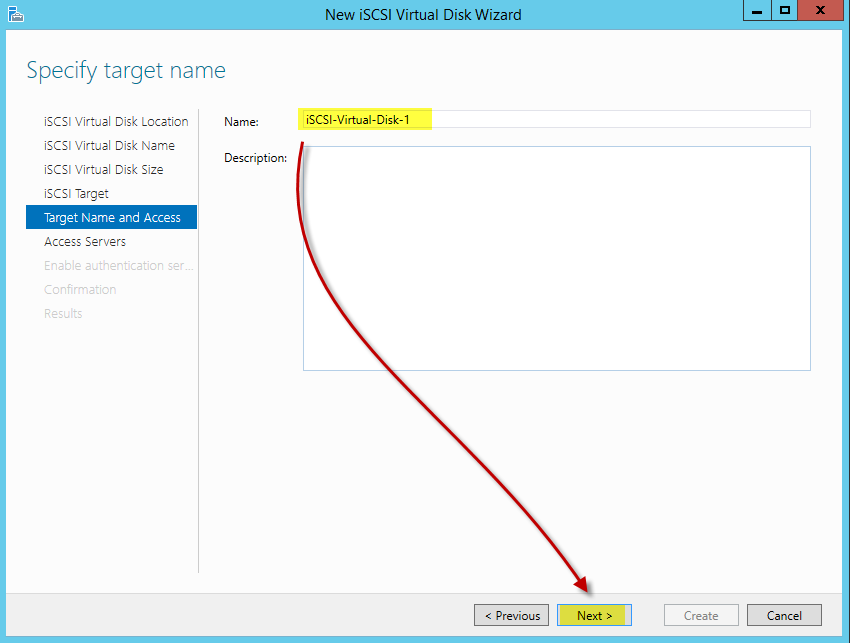The height and width of the screenshot is (643, 850).
Task: Click the 'Description:' label
Action: point(255,158)
